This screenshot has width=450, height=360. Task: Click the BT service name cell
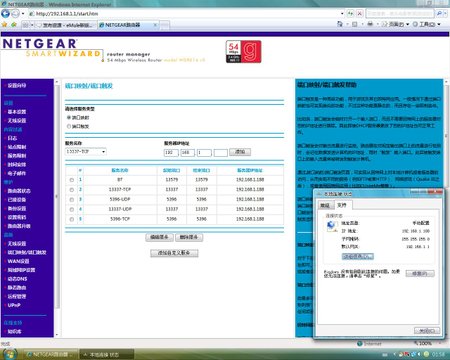(x=120, y=180)
